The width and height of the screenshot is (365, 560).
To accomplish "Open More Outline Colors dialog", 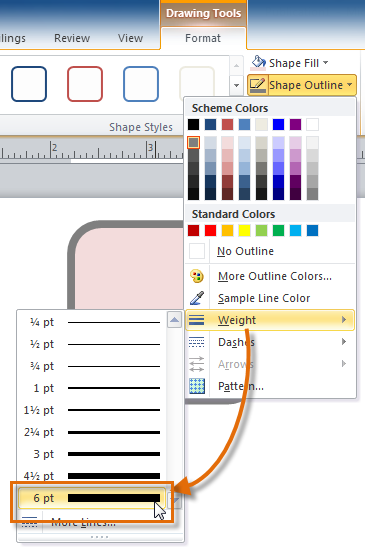I will (x=270, y=276).
